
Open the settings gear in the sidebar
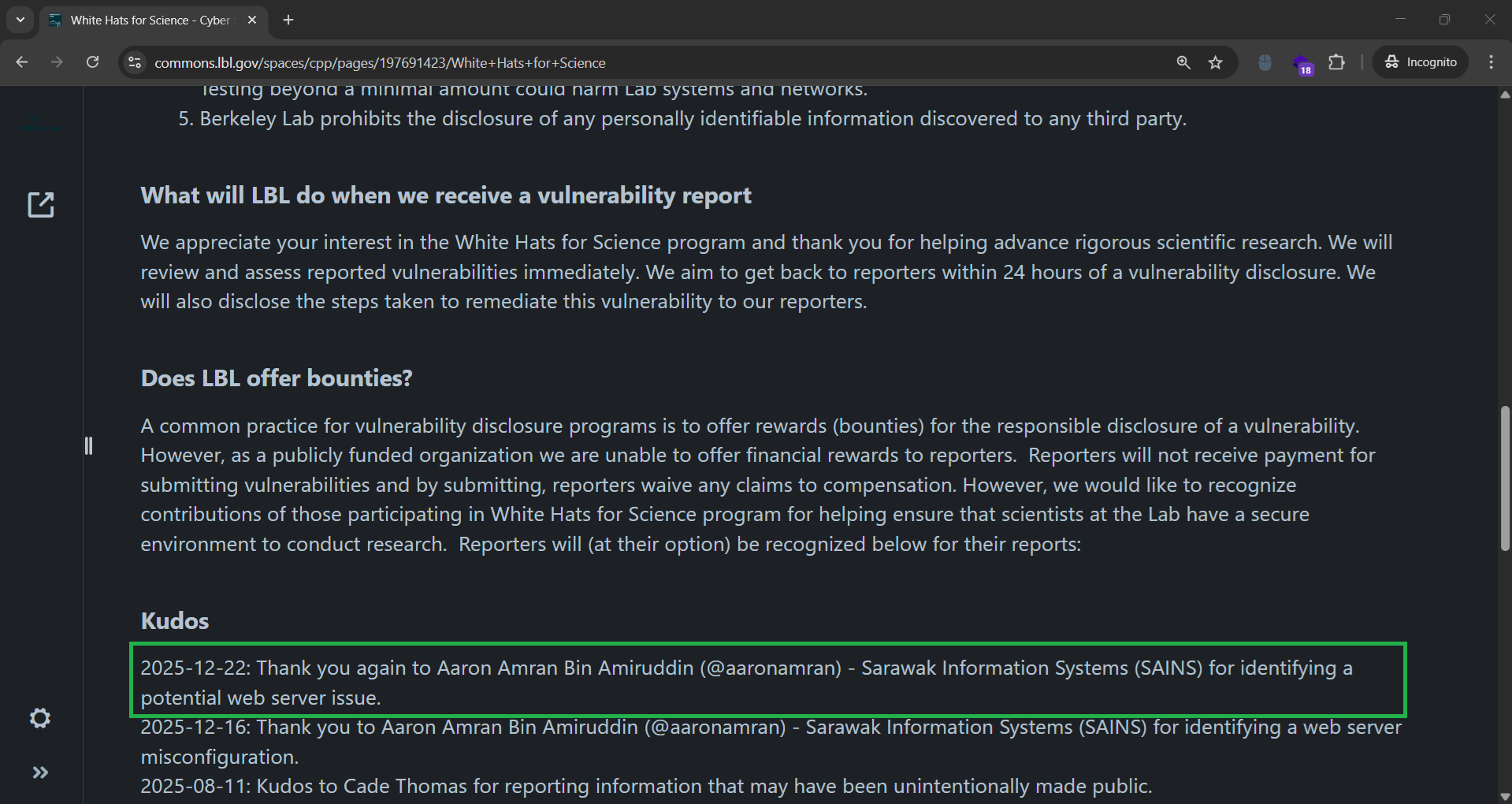(40, 718)
